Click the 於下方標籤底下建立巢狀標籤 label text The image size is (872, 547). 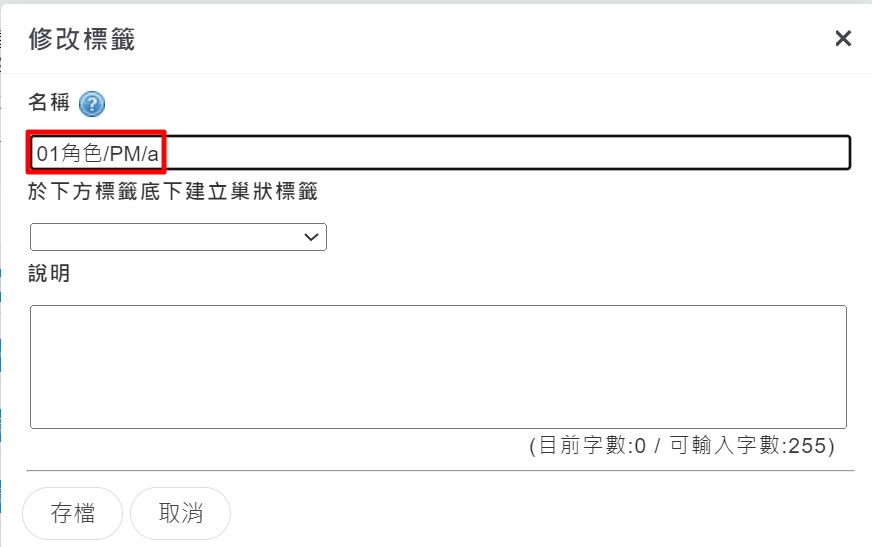click(173, 192)
